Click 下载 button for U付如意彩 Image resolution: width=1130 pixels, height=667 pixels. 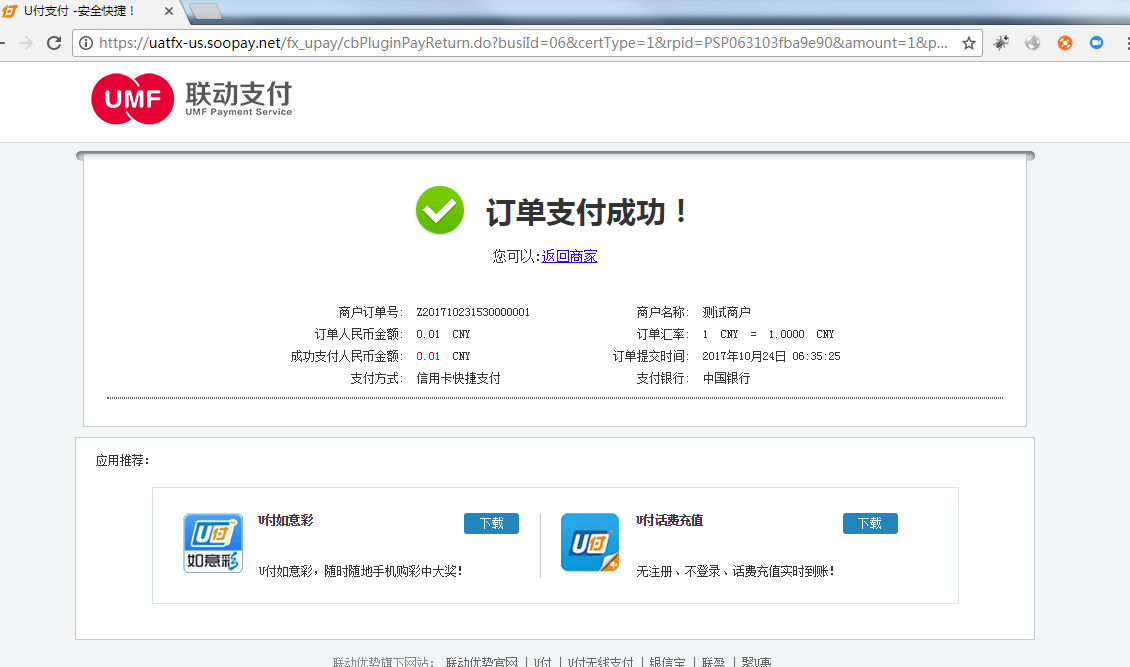point(491,523)
